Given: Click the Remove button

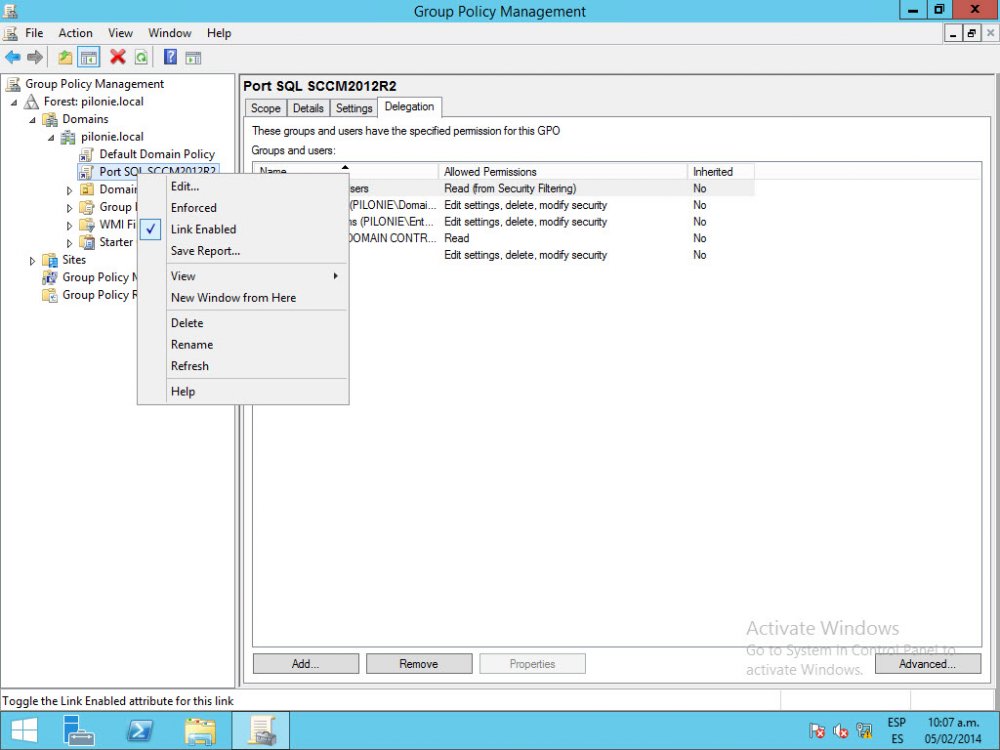Looking at the screenshot, I should (419, 664).
